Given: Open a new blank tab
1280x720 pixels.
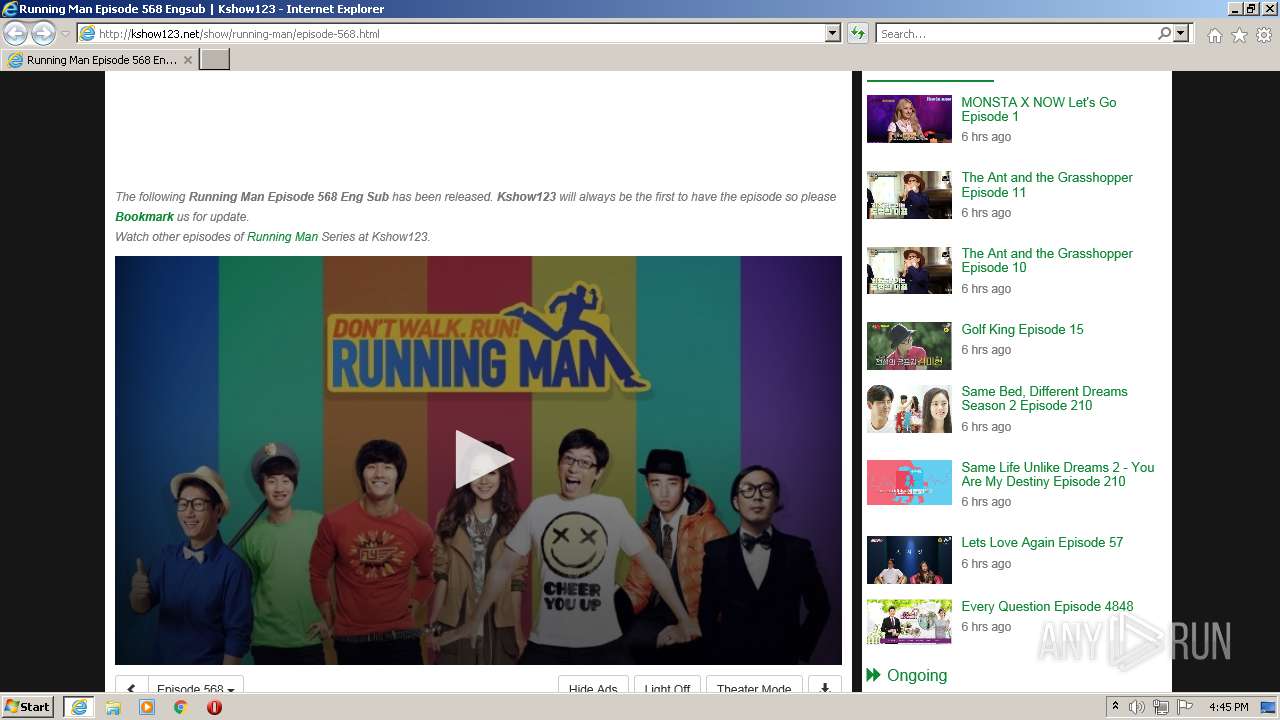Looking at the screenshot, I should [x=215, y=60].
